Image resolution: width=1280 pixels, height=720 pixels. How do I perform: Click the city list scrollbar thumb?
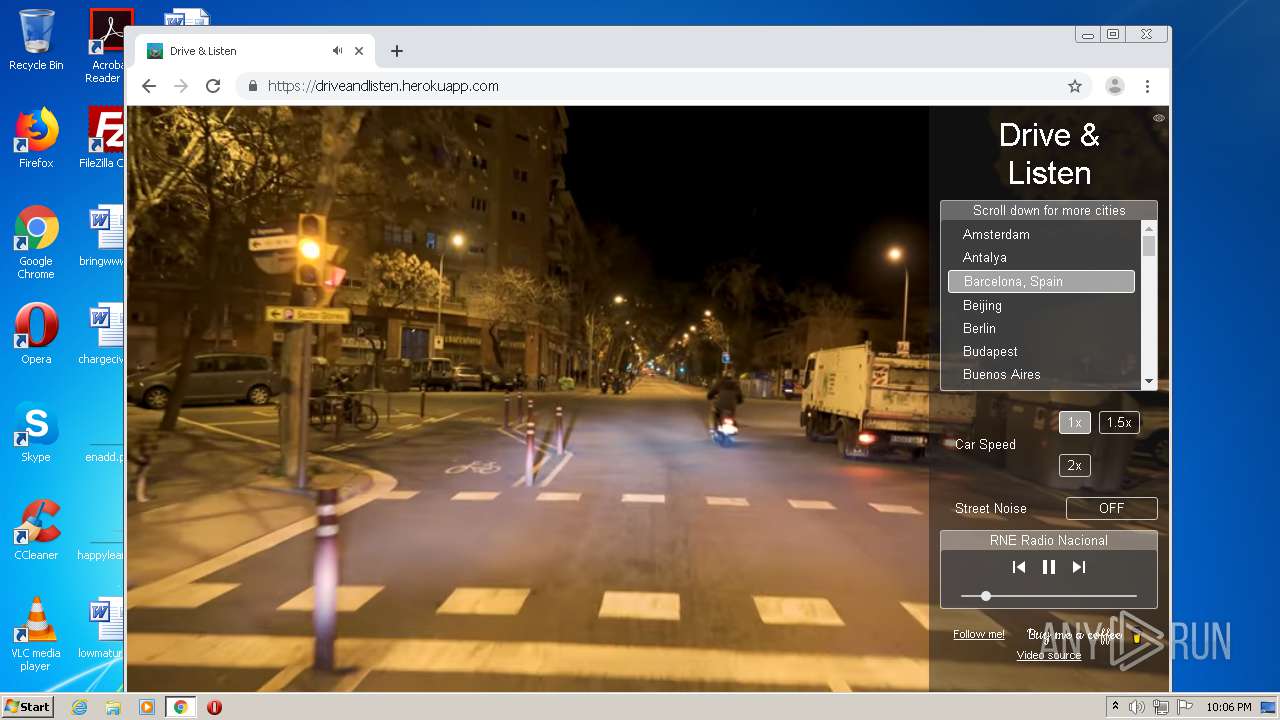coord(1149,246)
